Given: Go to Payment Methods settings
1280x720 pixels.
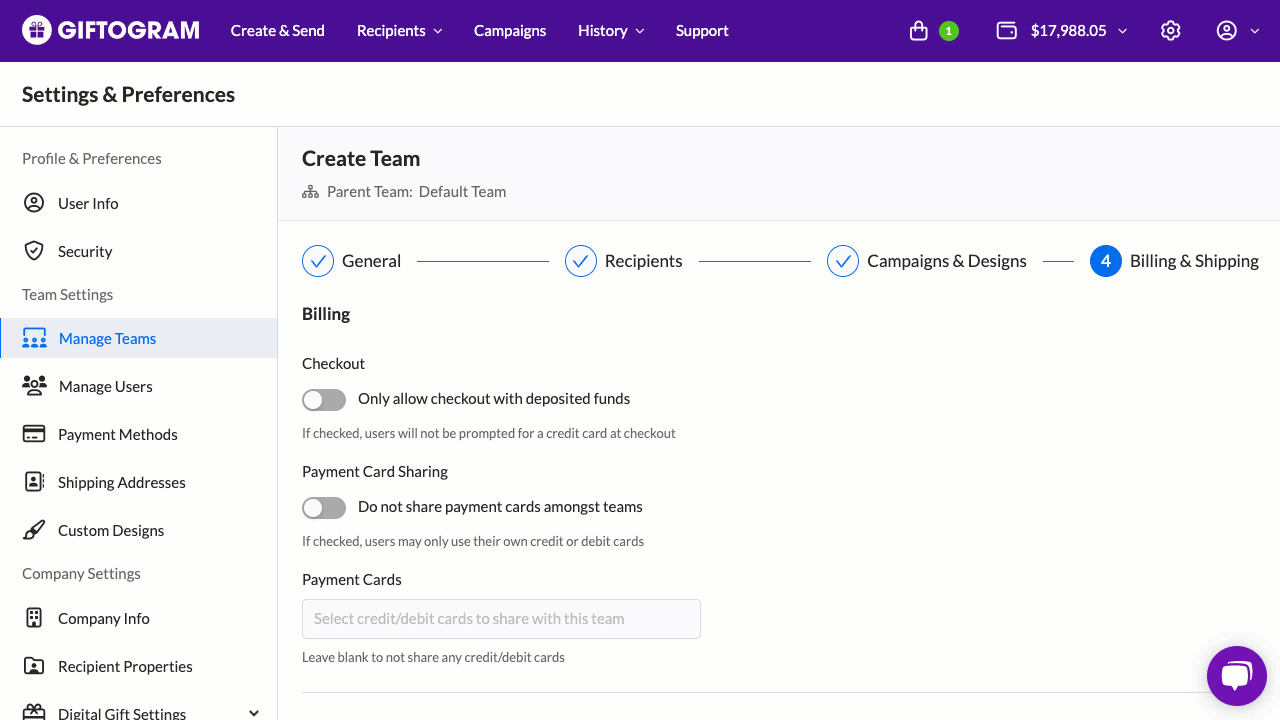Looking at the screenshot, I should click(117, 434).
